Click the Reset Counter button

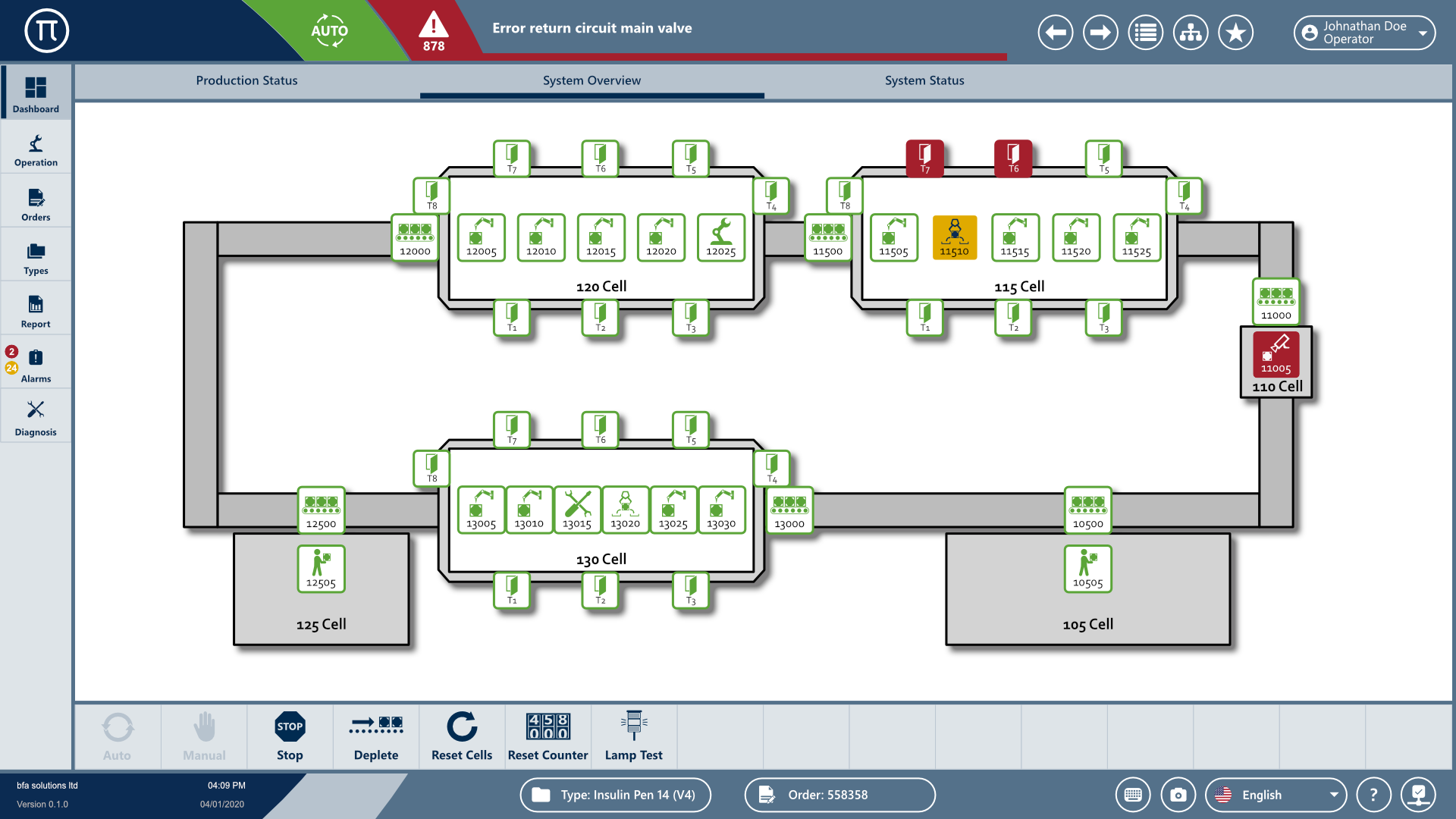pyautogui.click(x=548, y=736)
